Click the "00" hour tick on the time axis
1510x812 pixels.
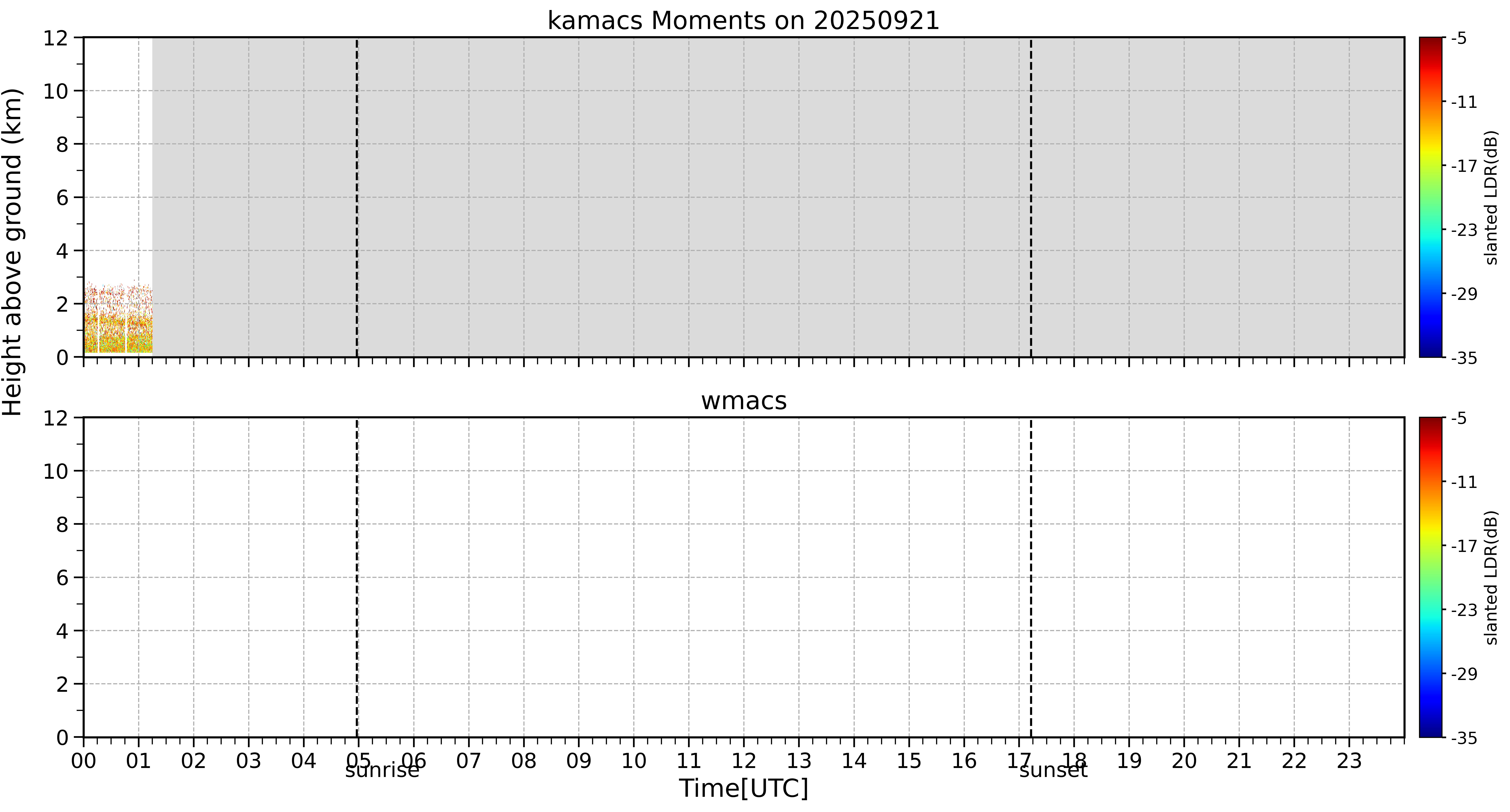click(84, 761)
